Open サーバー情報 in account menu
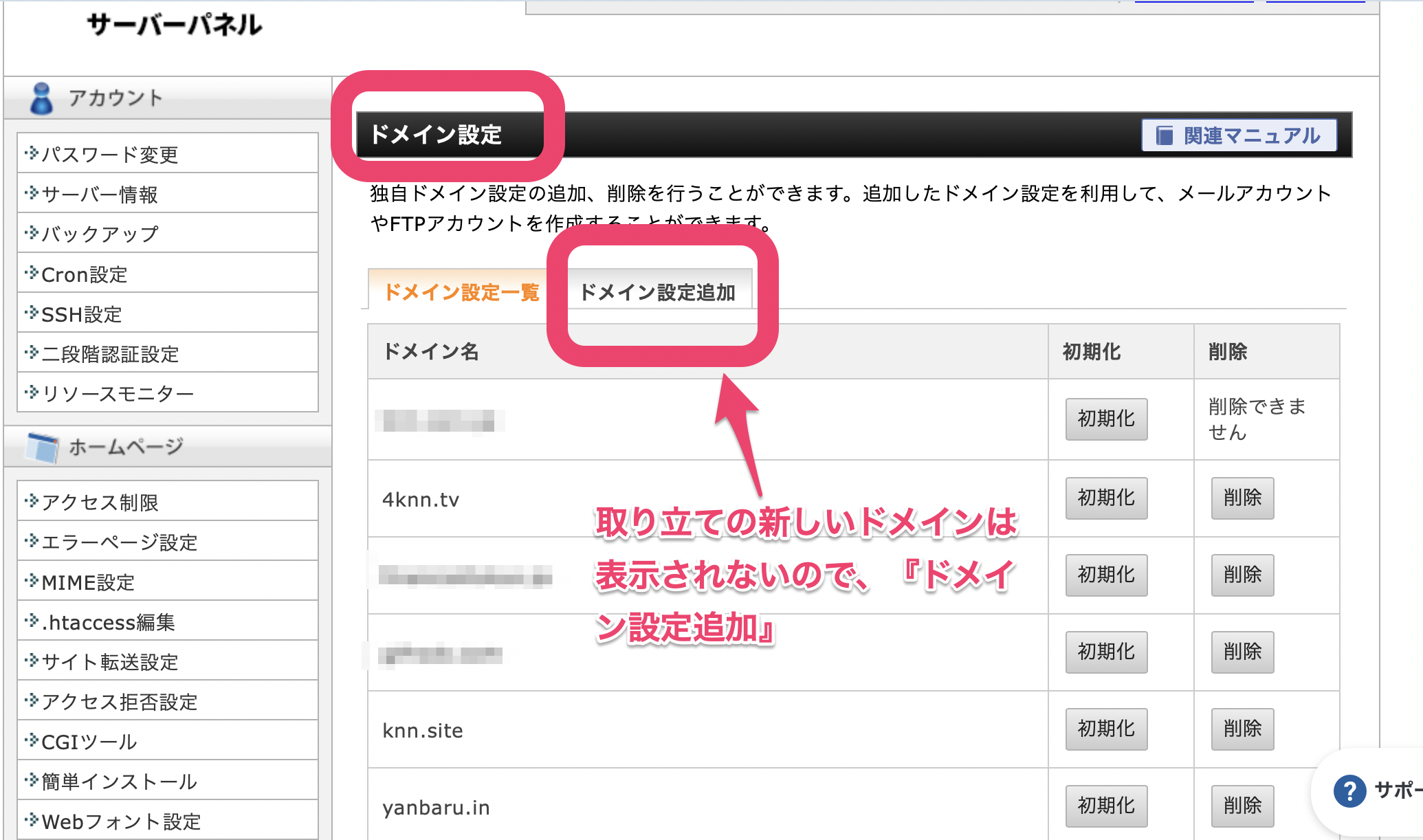The width and height of the screenshot is (1423, 840). (100, 195)
